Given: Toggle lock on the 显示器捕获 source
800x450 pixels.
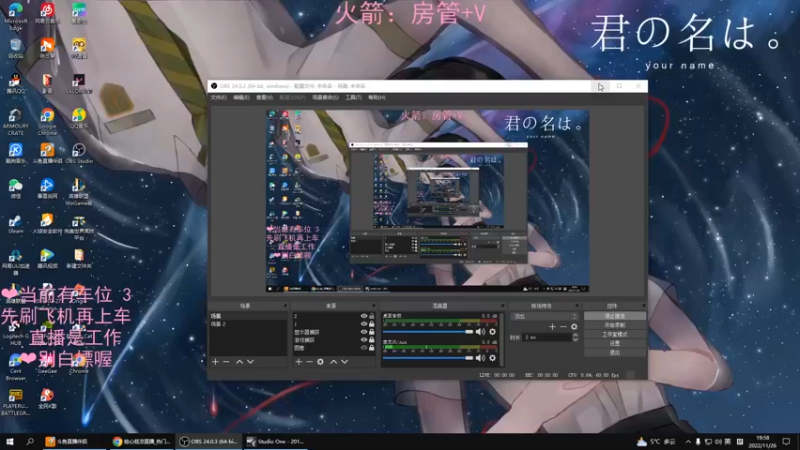Looking at the screenshot, I should tap(372, 332).
